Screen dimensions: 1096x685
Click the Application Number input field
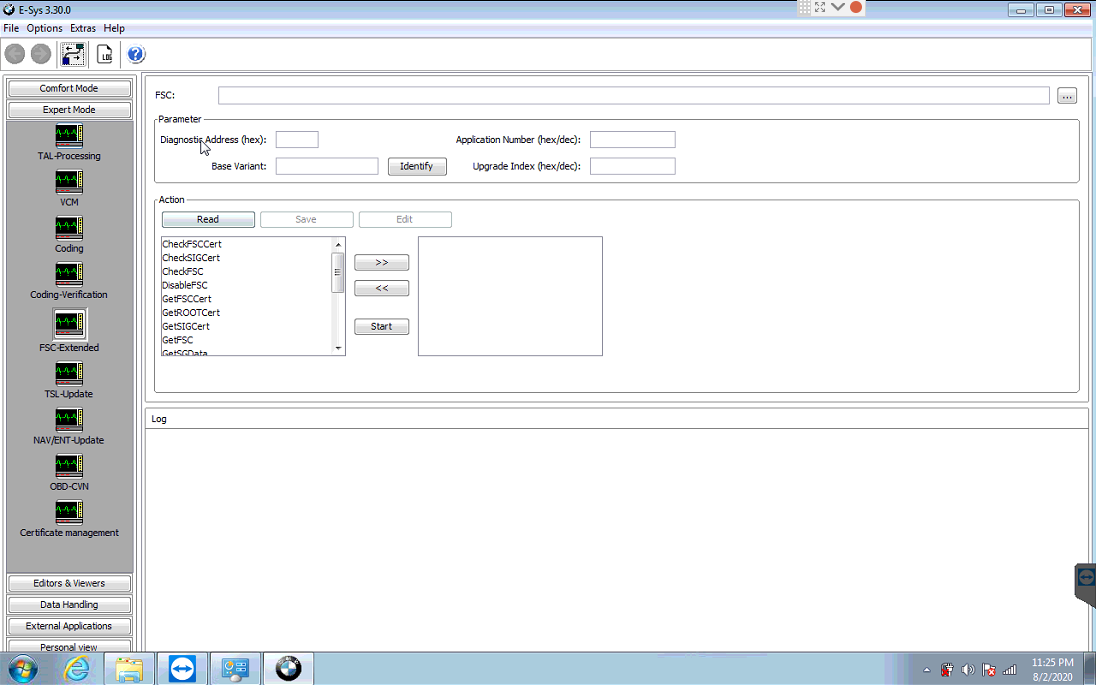point(633,139)
